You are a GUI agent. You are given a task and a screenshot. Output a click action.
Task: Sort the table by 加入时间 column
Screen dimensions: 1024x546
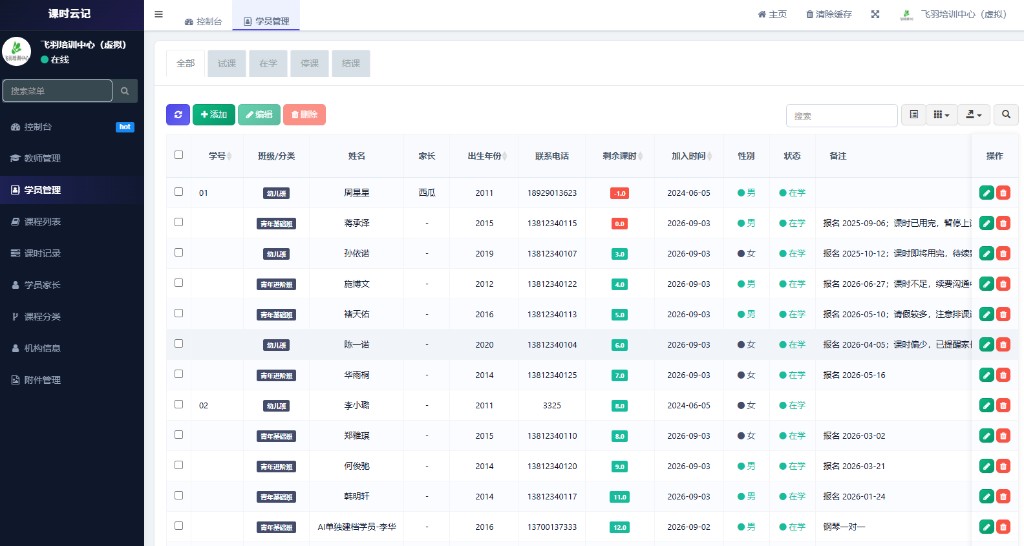pyautogui.click(x=709, y=156)
